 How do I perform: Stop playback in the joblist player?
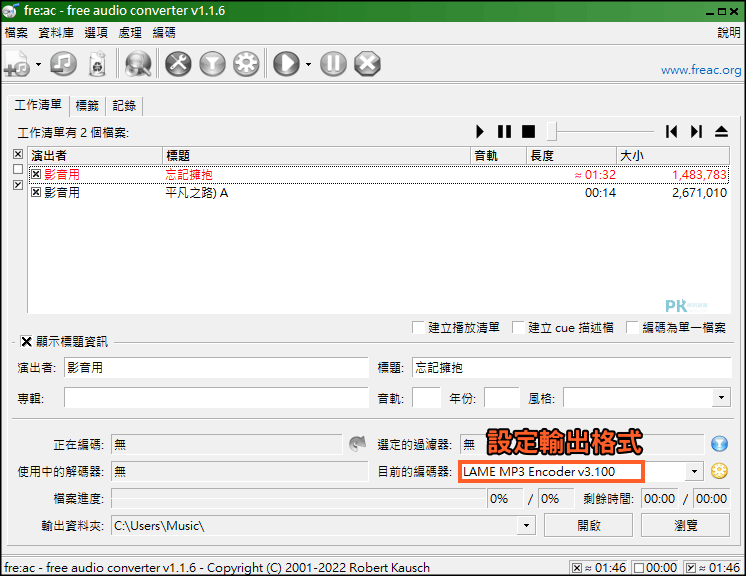click(529, 131)
